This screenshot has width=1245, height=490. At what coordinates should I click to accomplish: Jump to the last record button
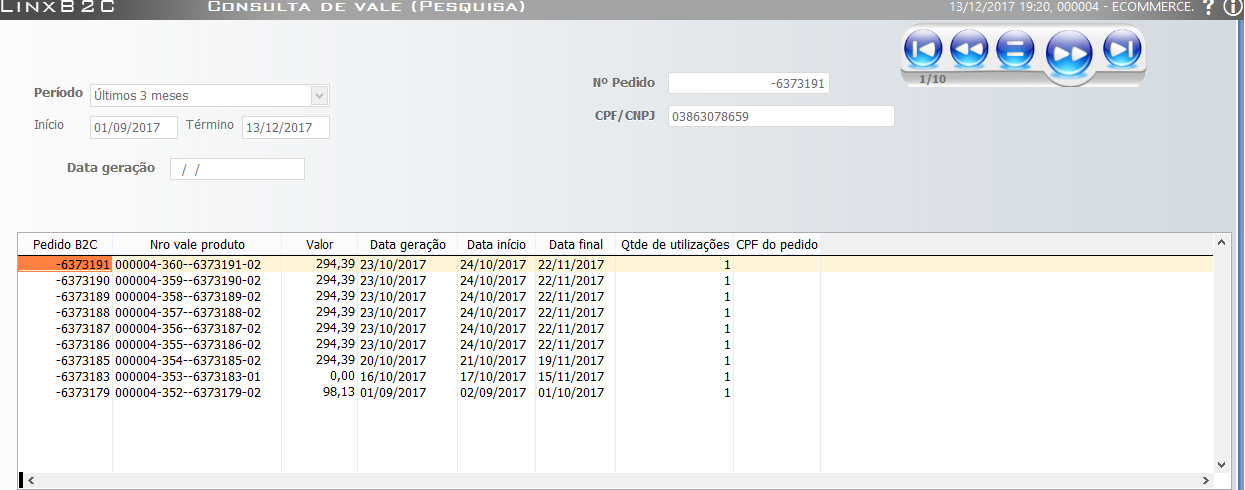pos(1122,47)
